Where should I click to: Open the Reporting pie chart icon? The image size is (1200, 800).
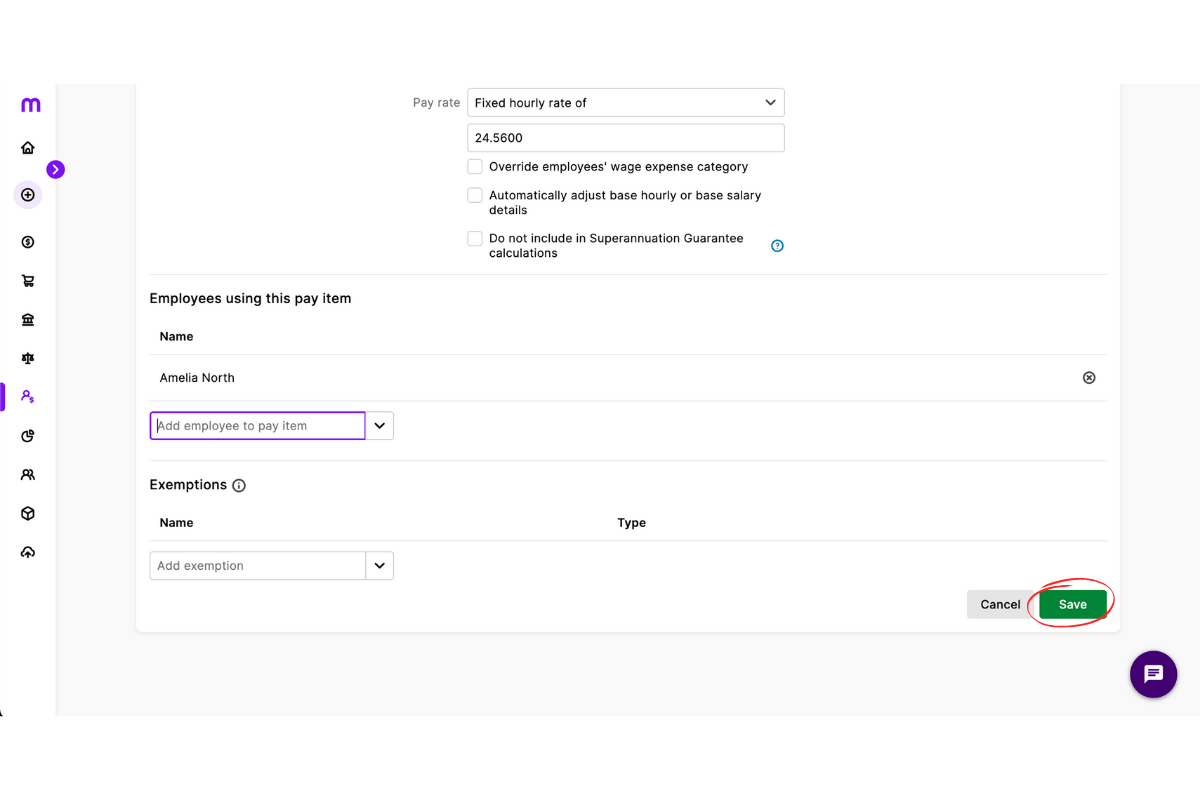click(28, 436)
